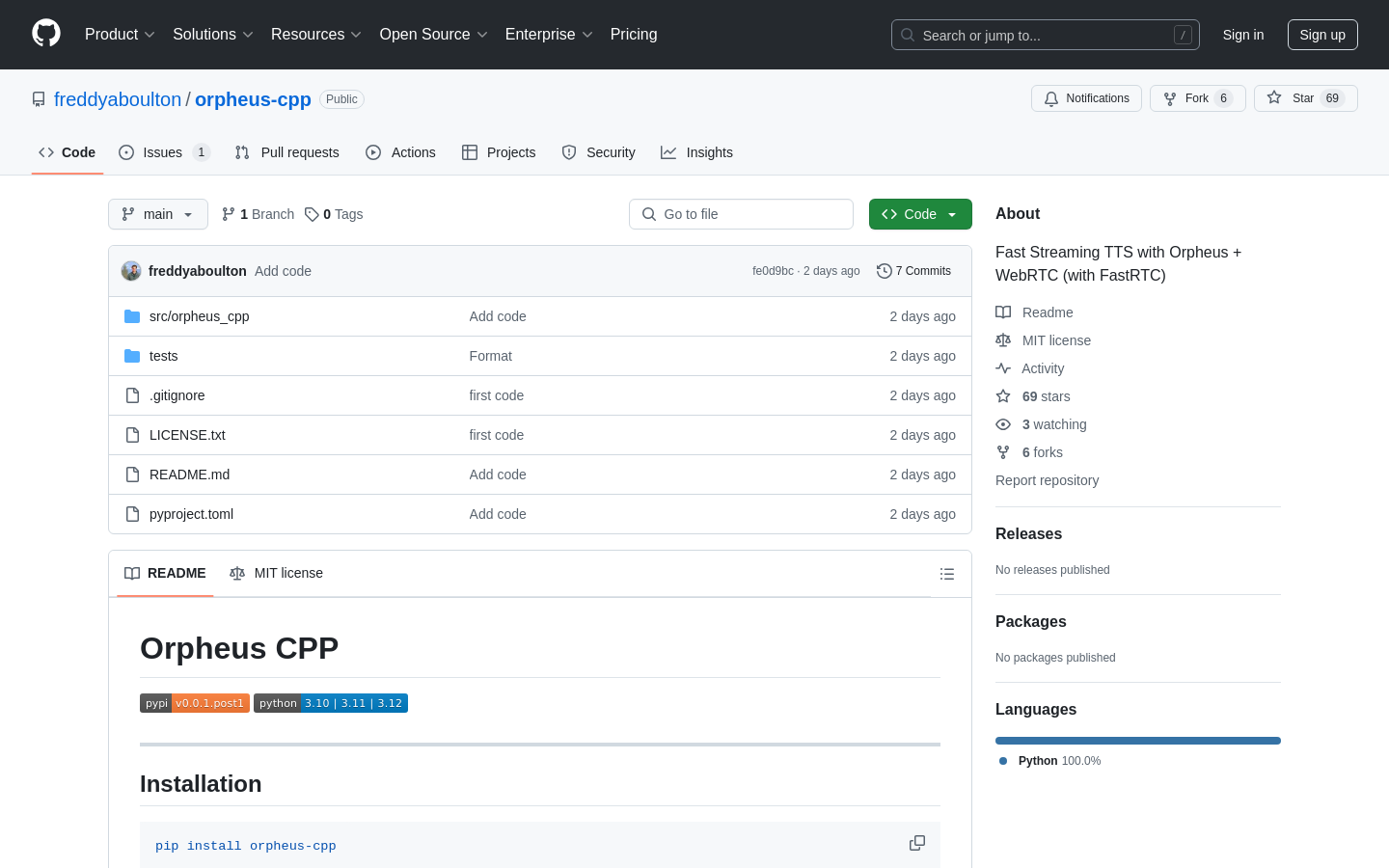Click the pulse icon beside Activity
1389x868 pixels.
[x=1003, y=368]
